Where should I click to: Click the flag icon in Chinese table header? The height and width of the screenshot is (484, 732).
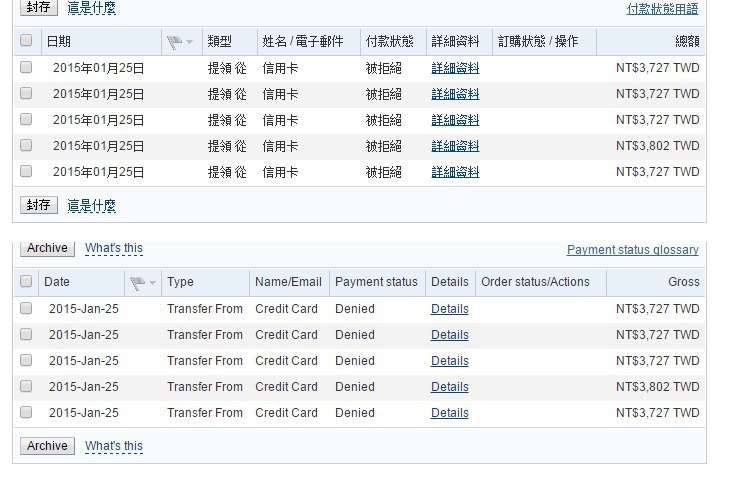tap(174, 42)
